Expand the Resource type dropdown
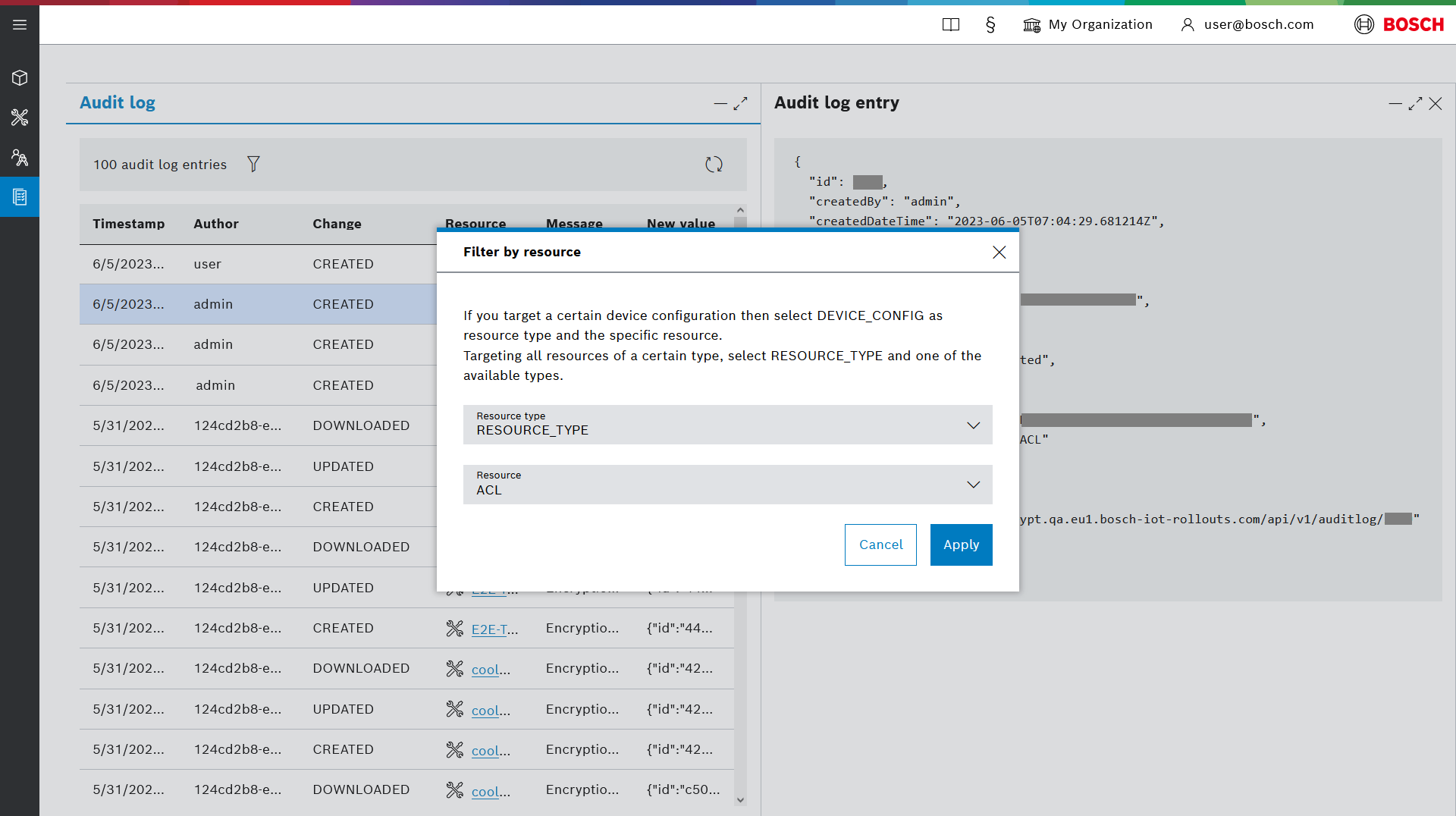1456x816 pixels. point(727,425)
